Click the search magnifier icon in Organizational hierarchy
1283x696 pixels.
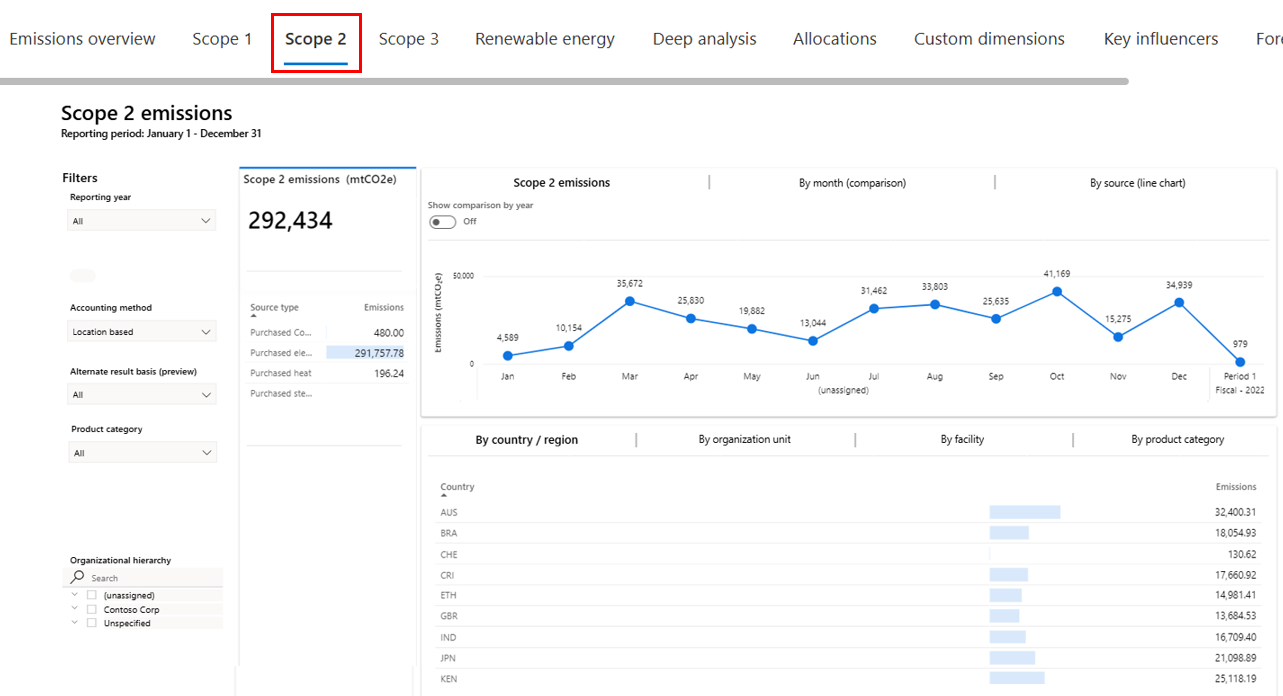point(78,577)
